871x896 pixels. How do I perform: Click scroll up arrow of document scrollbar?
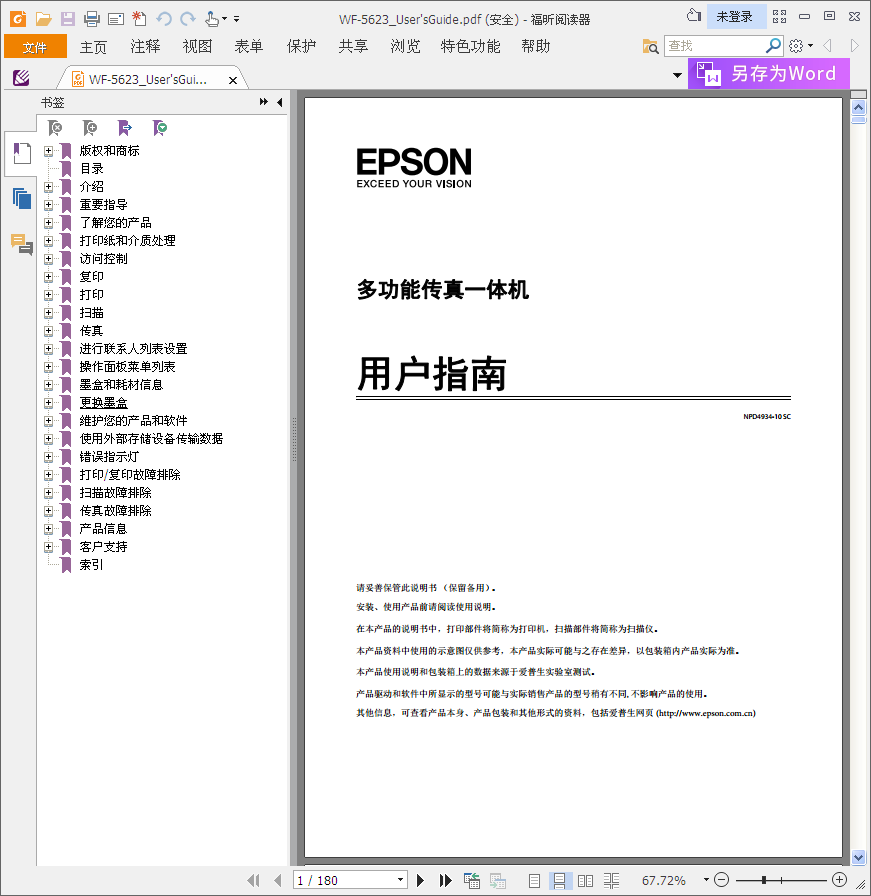tap(858, 107)
